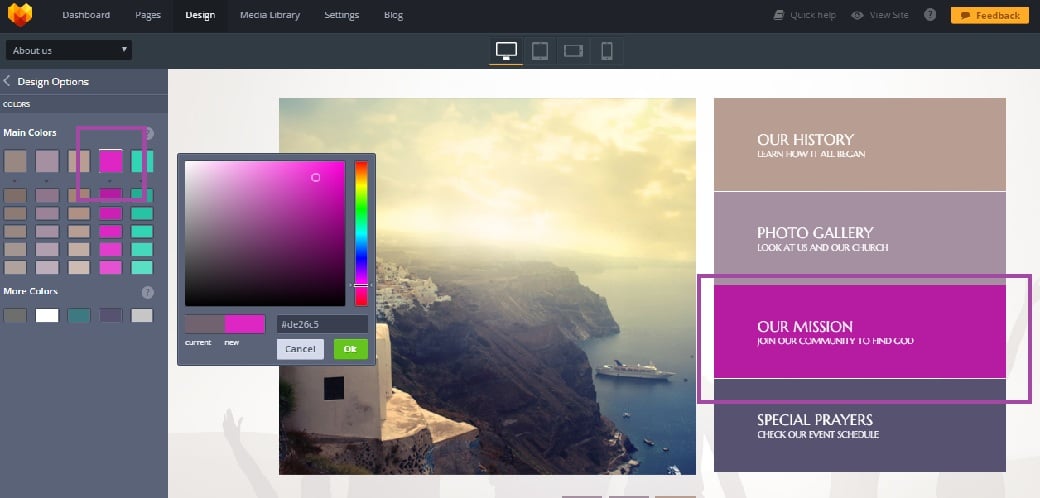Switch to portrait tablet preview
Screen dimensions: 1040x498
[539, 50]
